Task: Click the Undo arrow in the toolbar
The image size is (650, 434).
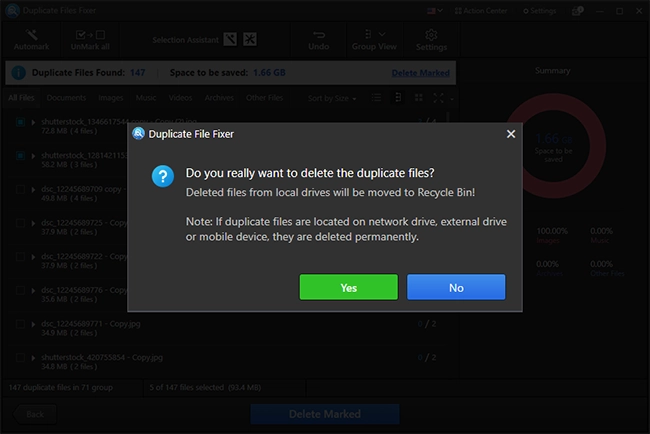Action: pos(318,40)
